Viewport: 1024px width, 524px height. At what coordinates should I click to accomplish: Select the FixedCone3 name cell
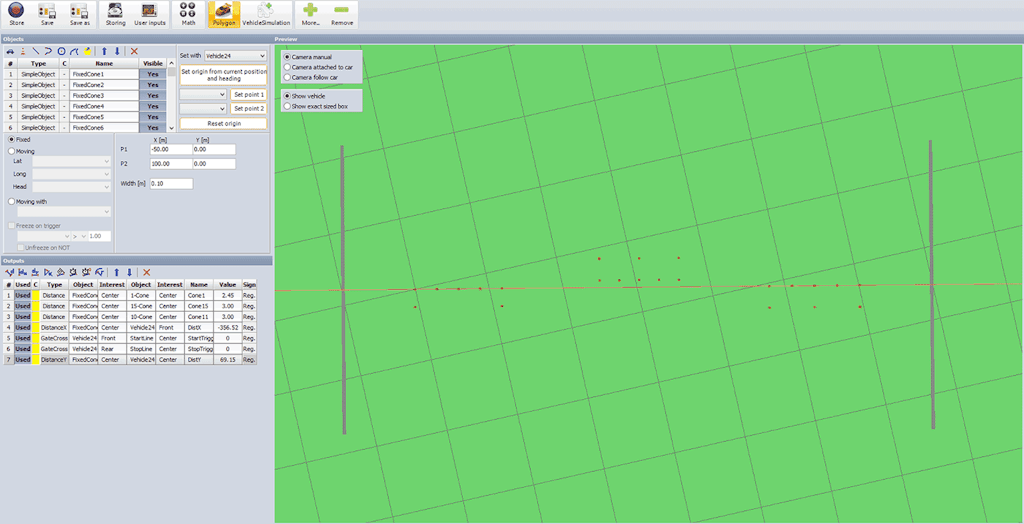tap(103, 95)
